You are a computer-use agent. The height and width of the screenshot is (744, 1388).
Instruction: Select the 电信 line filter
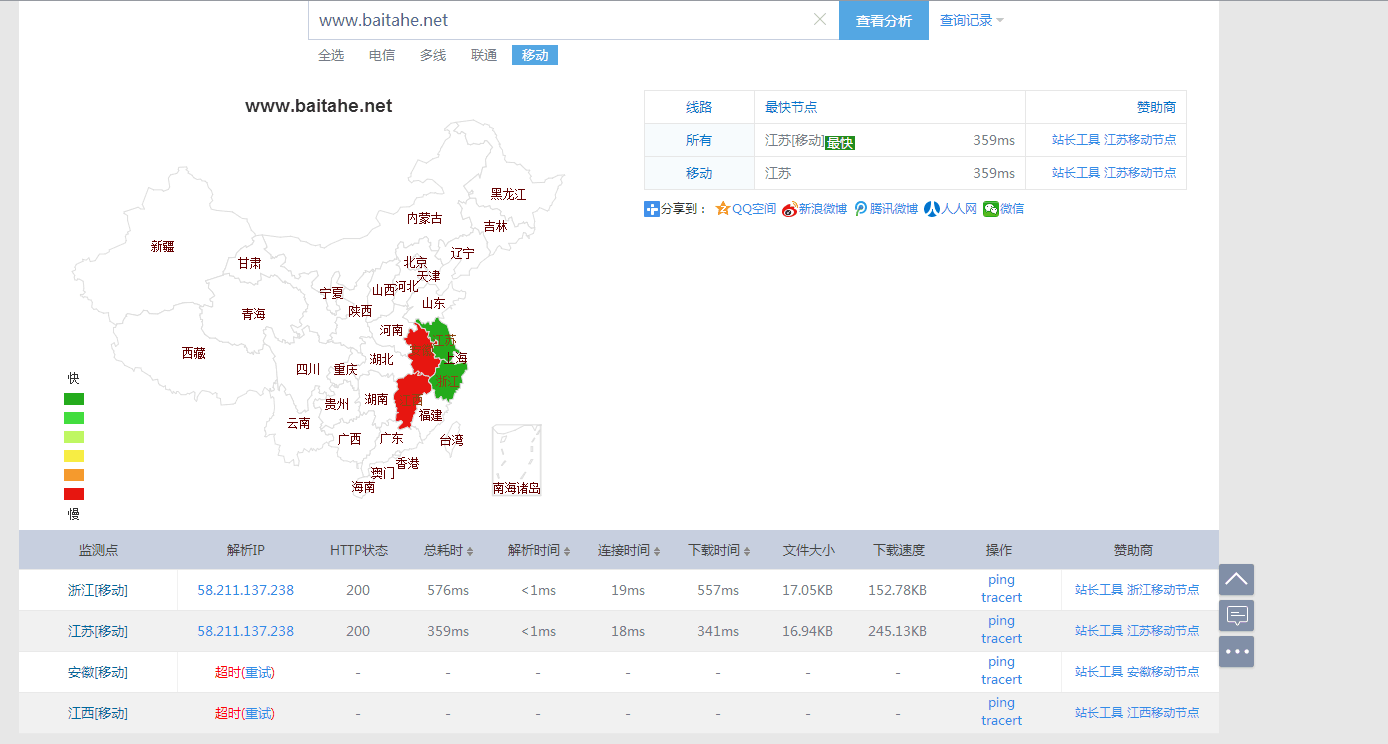[x=382, y=56]
